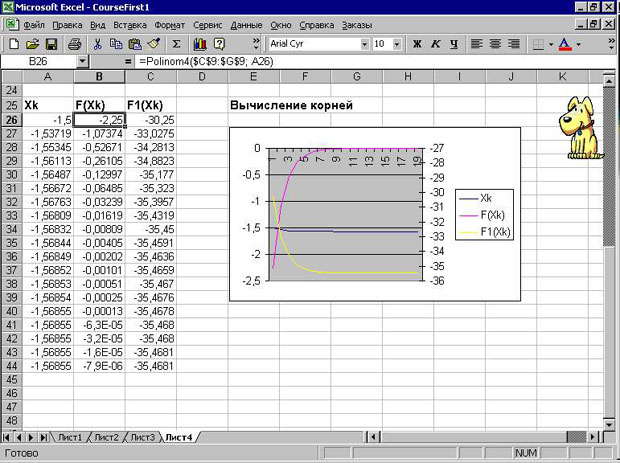Screen dimensions: 620x463
Task: Open the font size dropdown
Action: tap(398, 44)
